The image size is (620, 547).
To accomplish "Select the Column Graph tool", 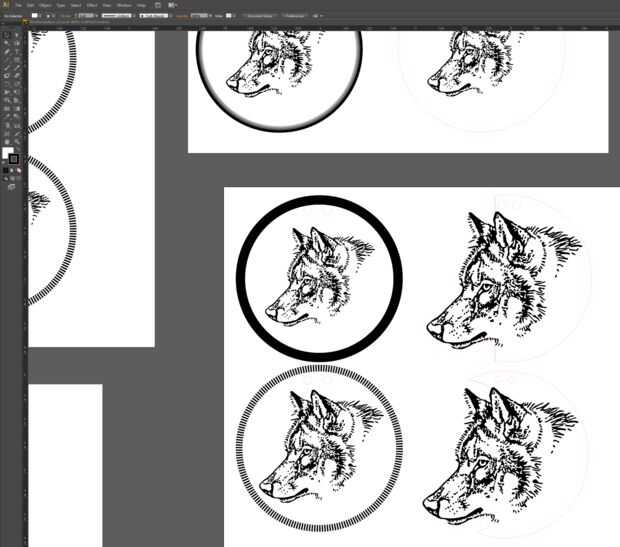I will [17, 125].
